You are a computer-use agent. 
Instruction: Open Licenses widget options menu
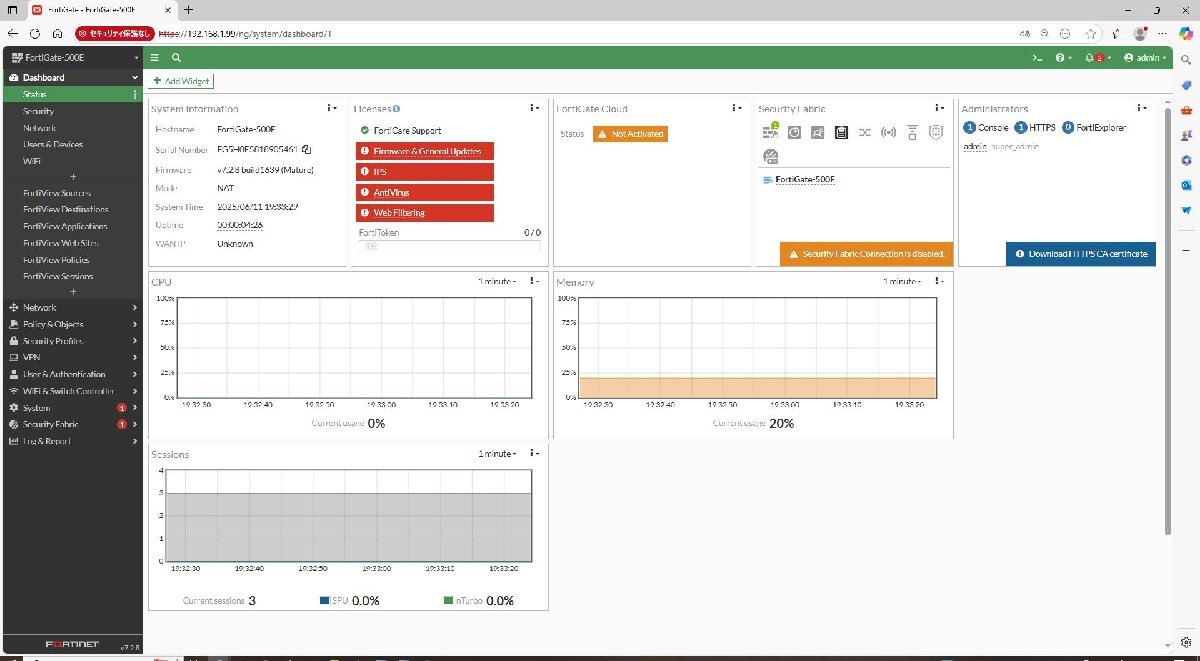(534, 108)
